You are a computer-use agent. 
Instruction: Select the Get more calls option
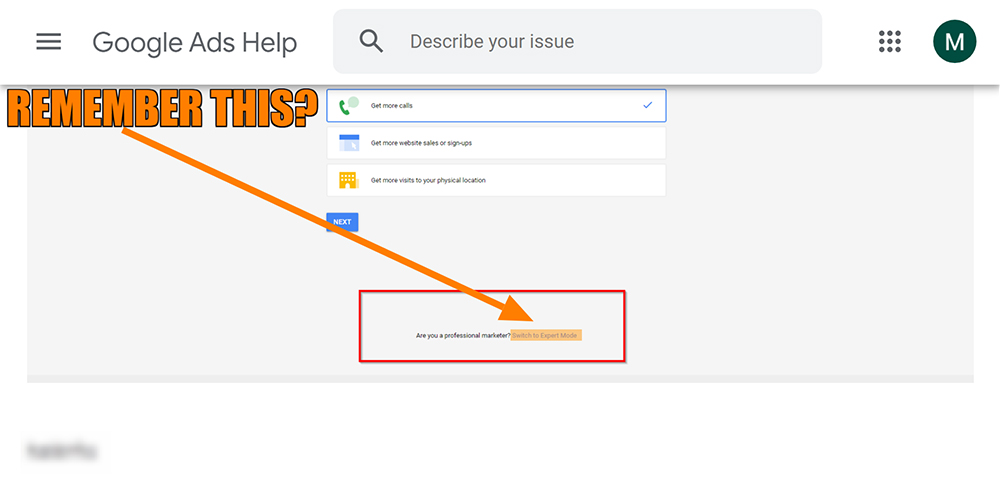click(496, 105)
